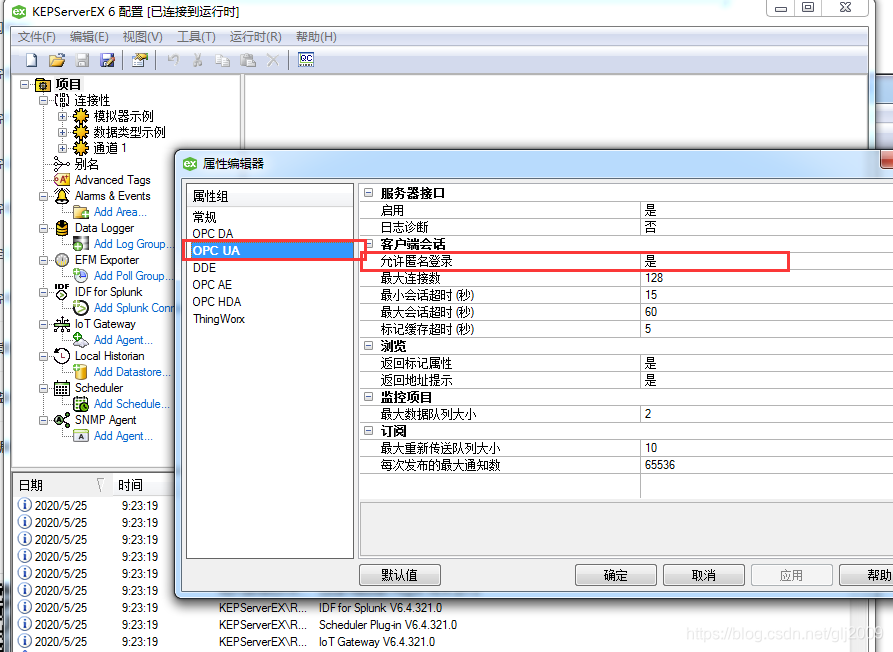Launch the Quick Client QC icon
893x652 pixels.
pyautogui.click(x=306, y=59)
